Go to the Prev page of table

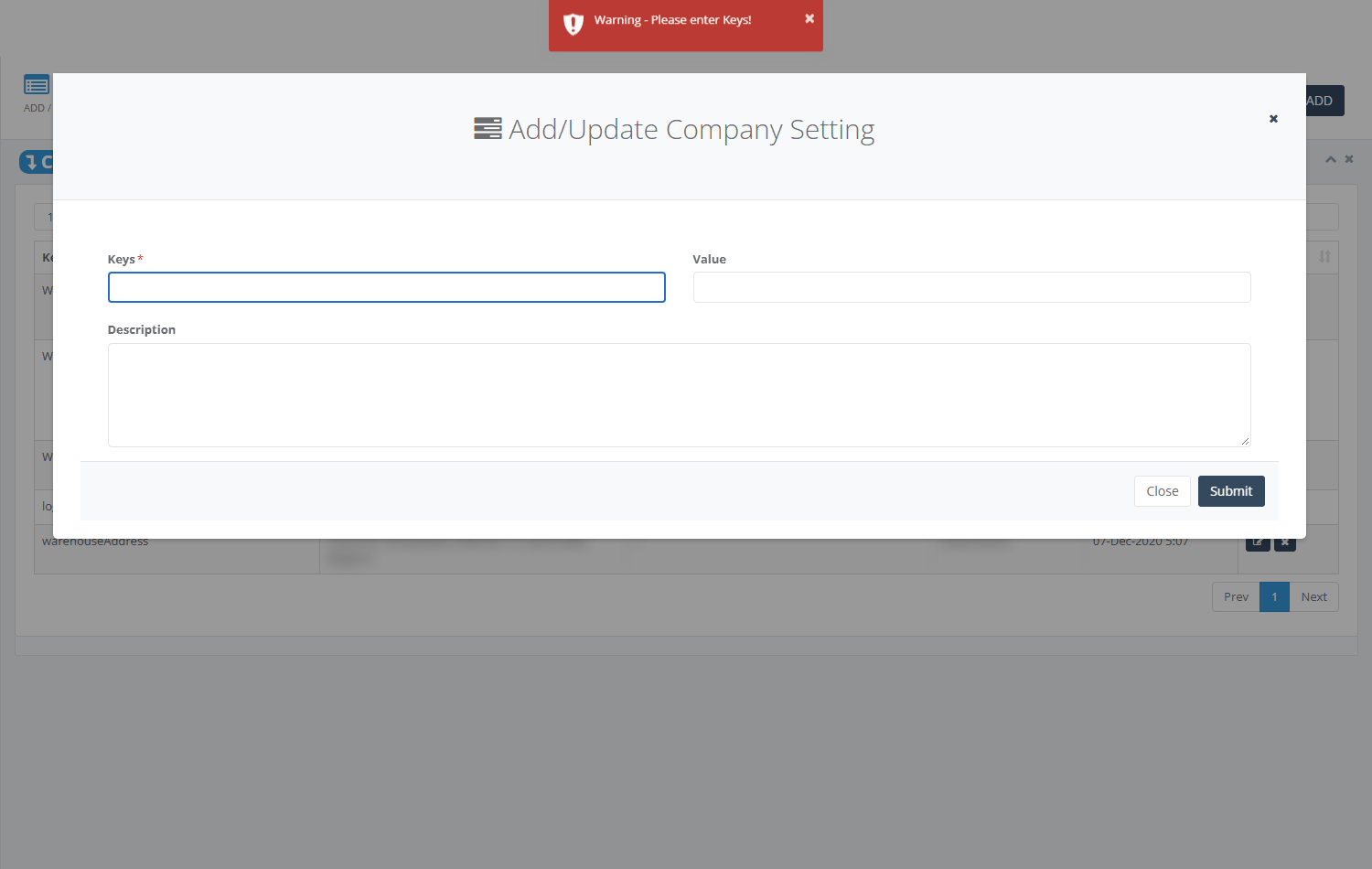(1236, 597)
